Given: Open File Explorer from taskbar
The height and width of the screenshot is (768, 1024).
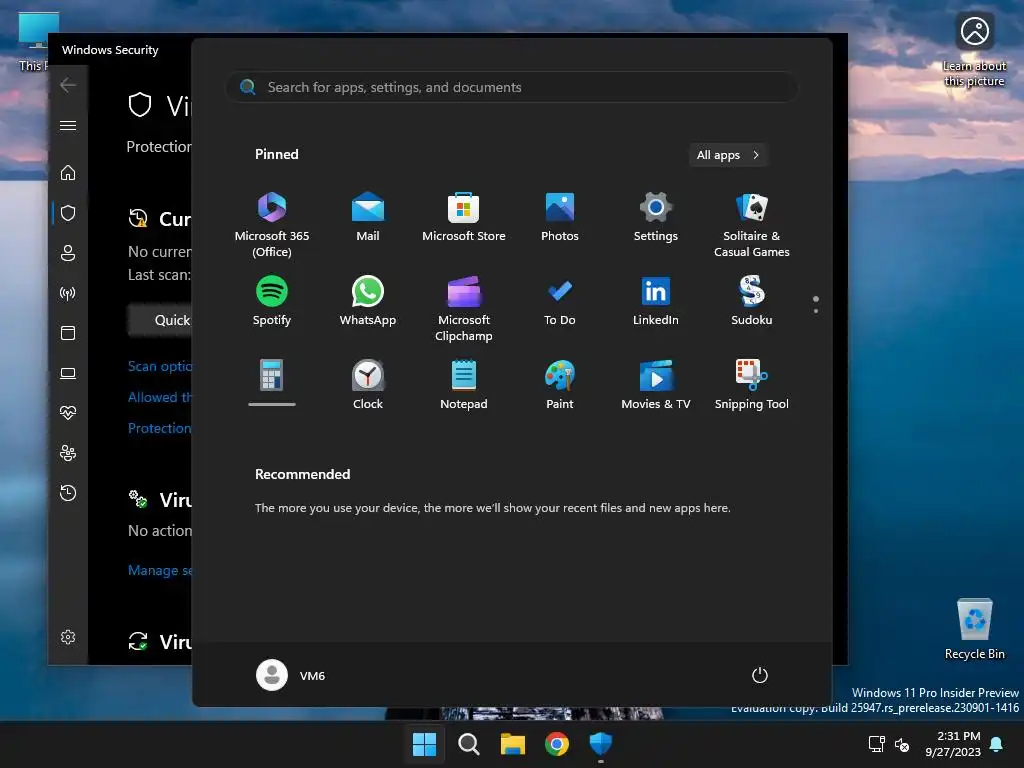Looking at the screenshot, I should click(513, 744).
